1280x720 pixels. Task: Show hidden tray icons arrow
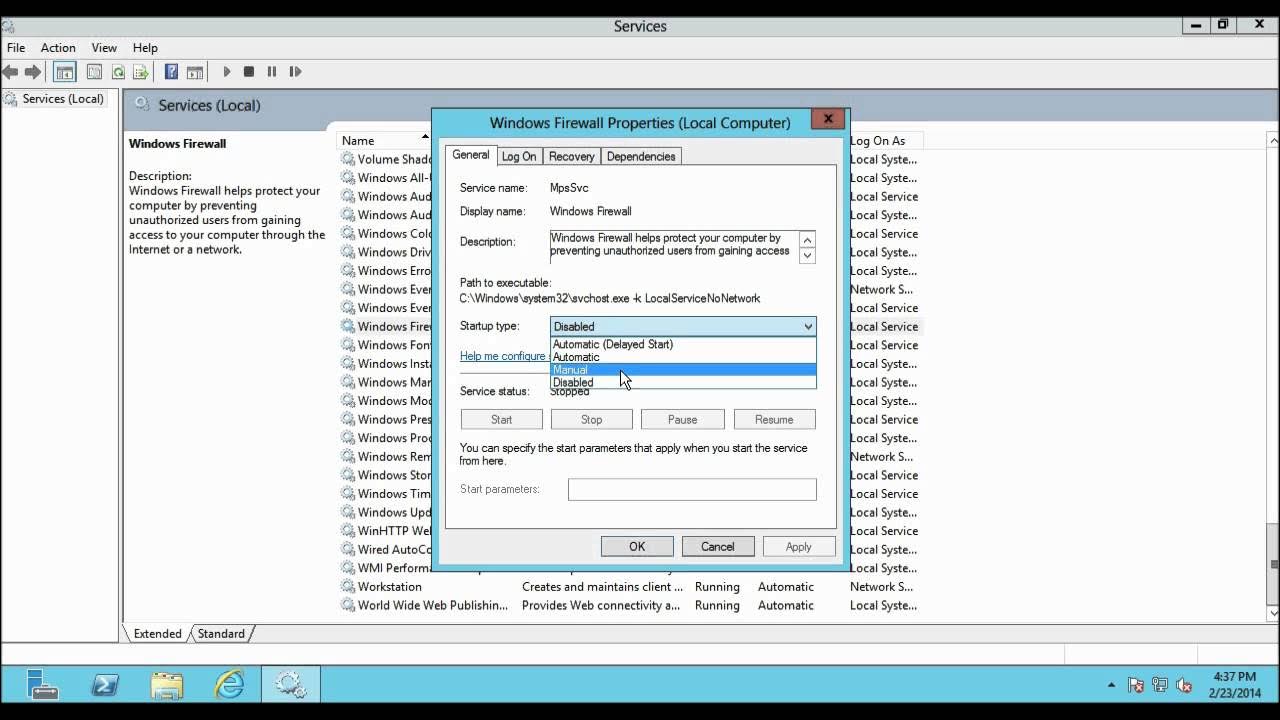(1112, 685)
